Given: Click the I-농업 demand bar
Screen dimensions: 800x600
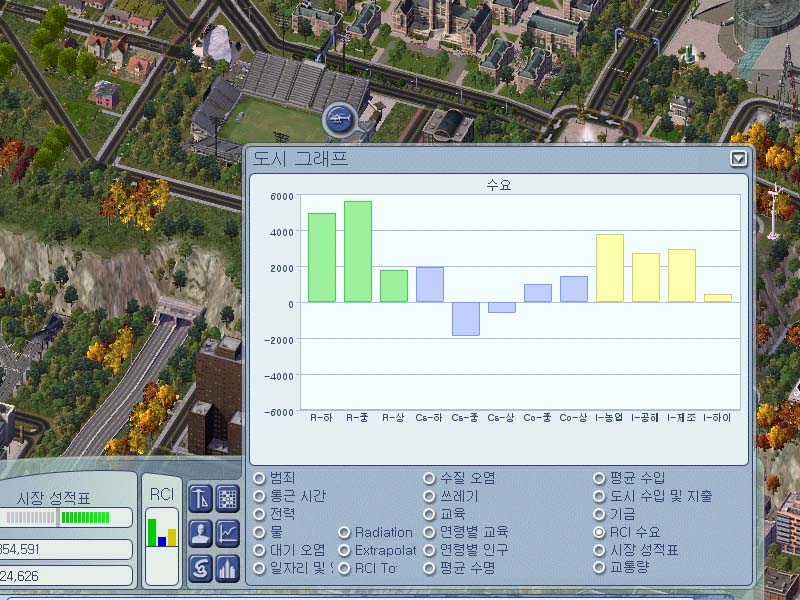Looking at the screenshot, I should (x=610, y=268).
